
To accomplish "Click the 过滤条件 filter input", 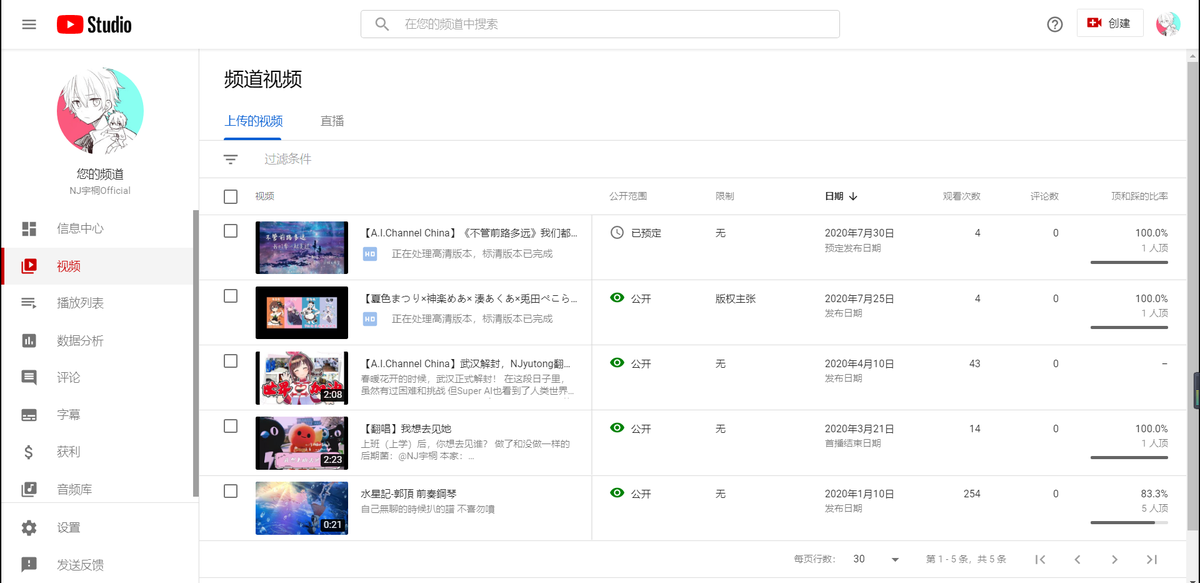I will pos(288,159).
